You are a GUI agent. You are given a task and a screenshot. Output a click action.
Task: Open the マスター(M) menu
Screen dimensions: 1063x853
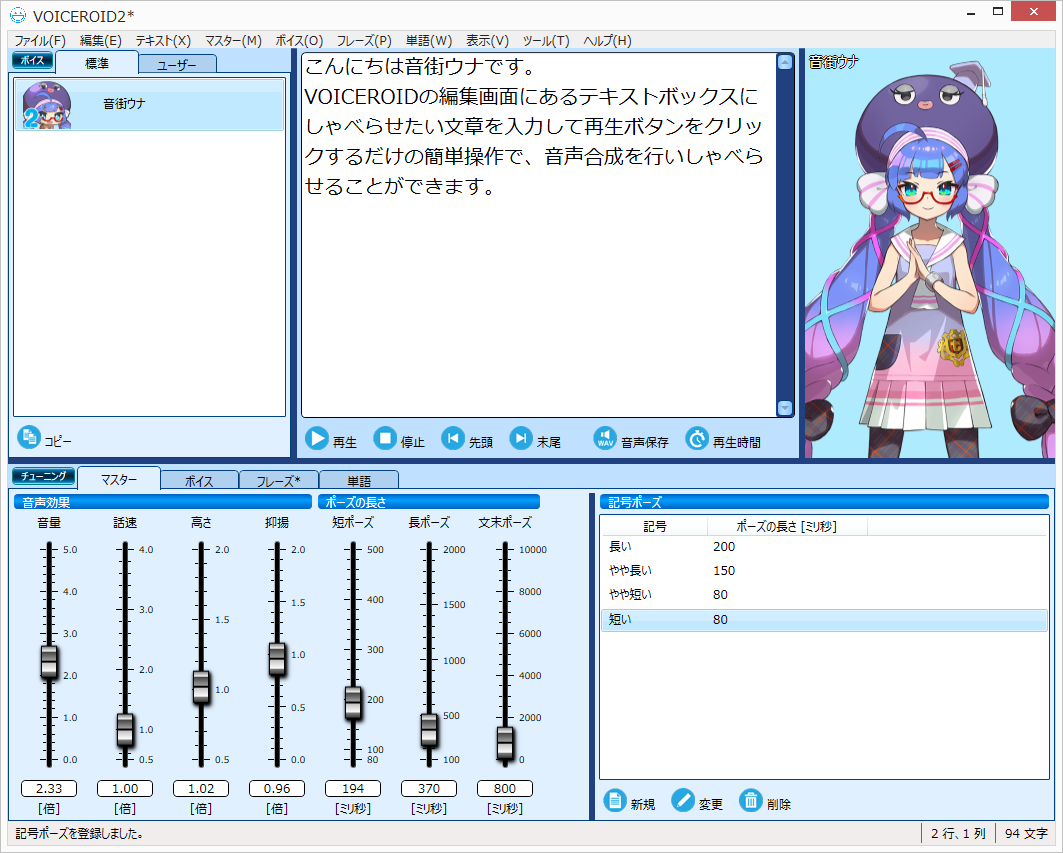(x=233, y=41)
